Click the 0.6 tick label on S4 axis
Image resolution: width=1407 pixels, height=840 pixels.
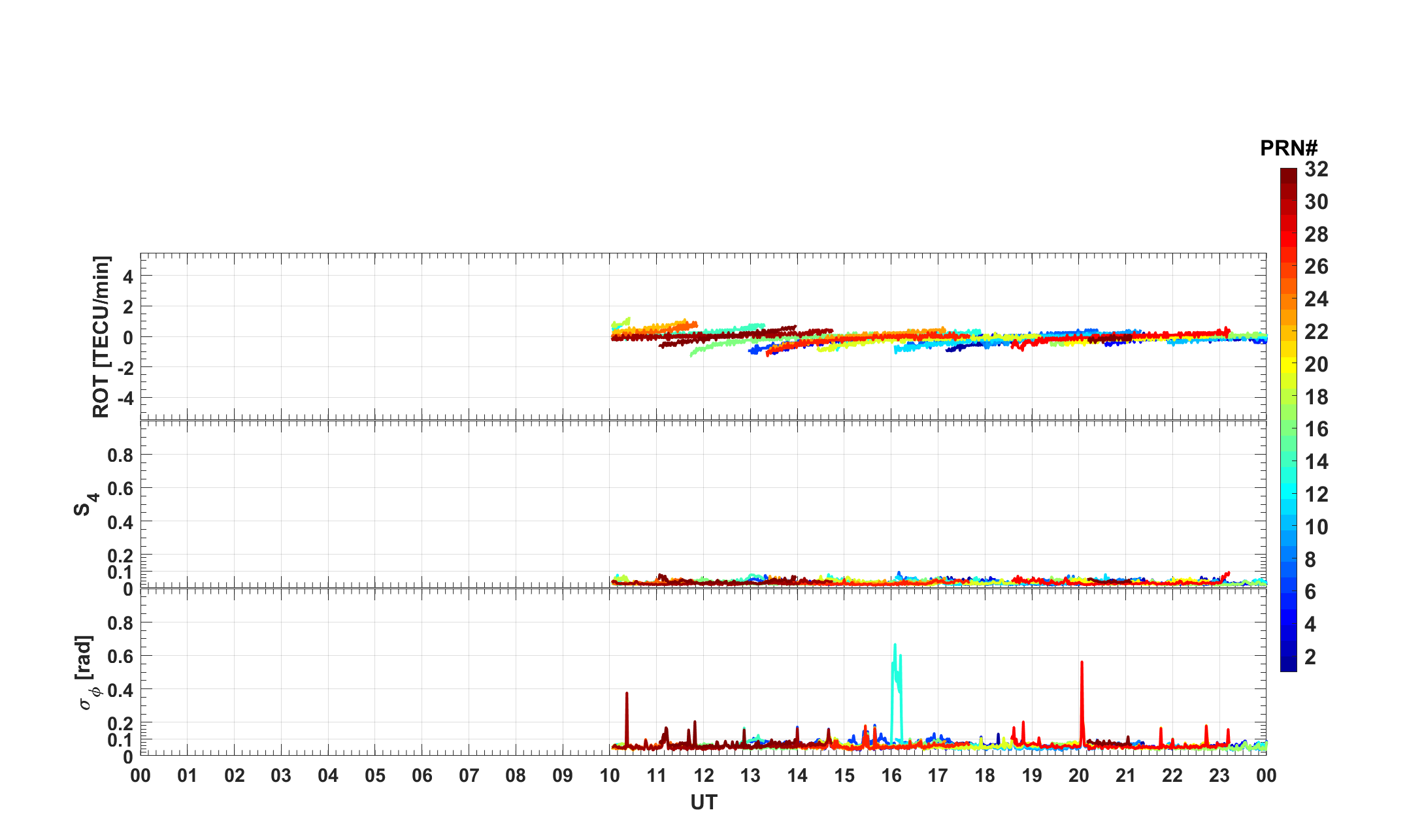tap(120, 489)
